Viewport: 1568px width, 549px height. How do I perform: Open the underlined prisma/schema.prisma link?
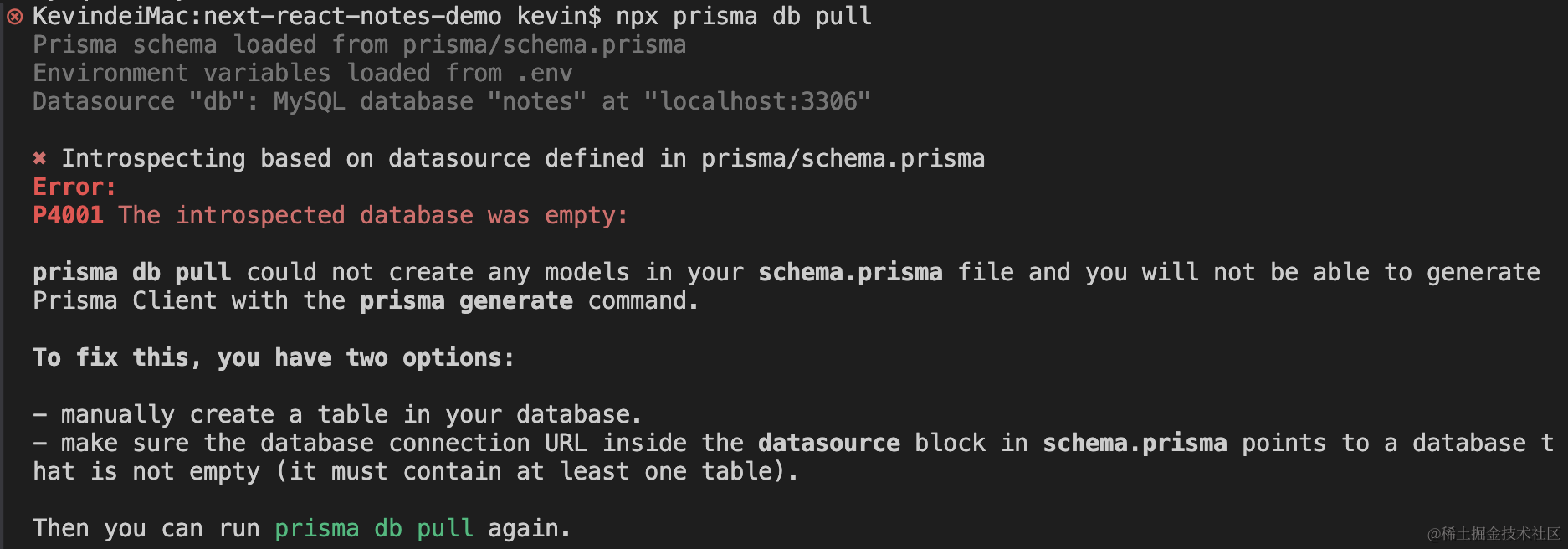click(843, 158)
